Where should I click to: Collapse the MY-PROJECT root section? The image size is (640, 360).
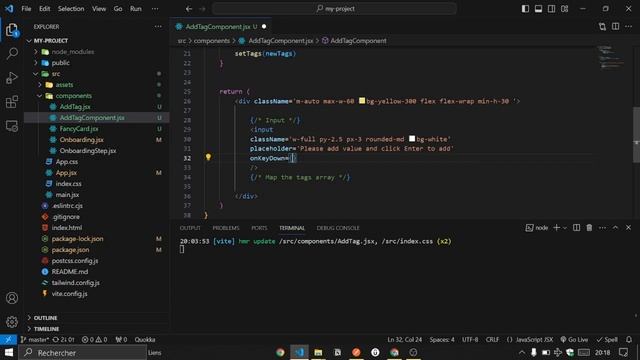tap(29, 41)
